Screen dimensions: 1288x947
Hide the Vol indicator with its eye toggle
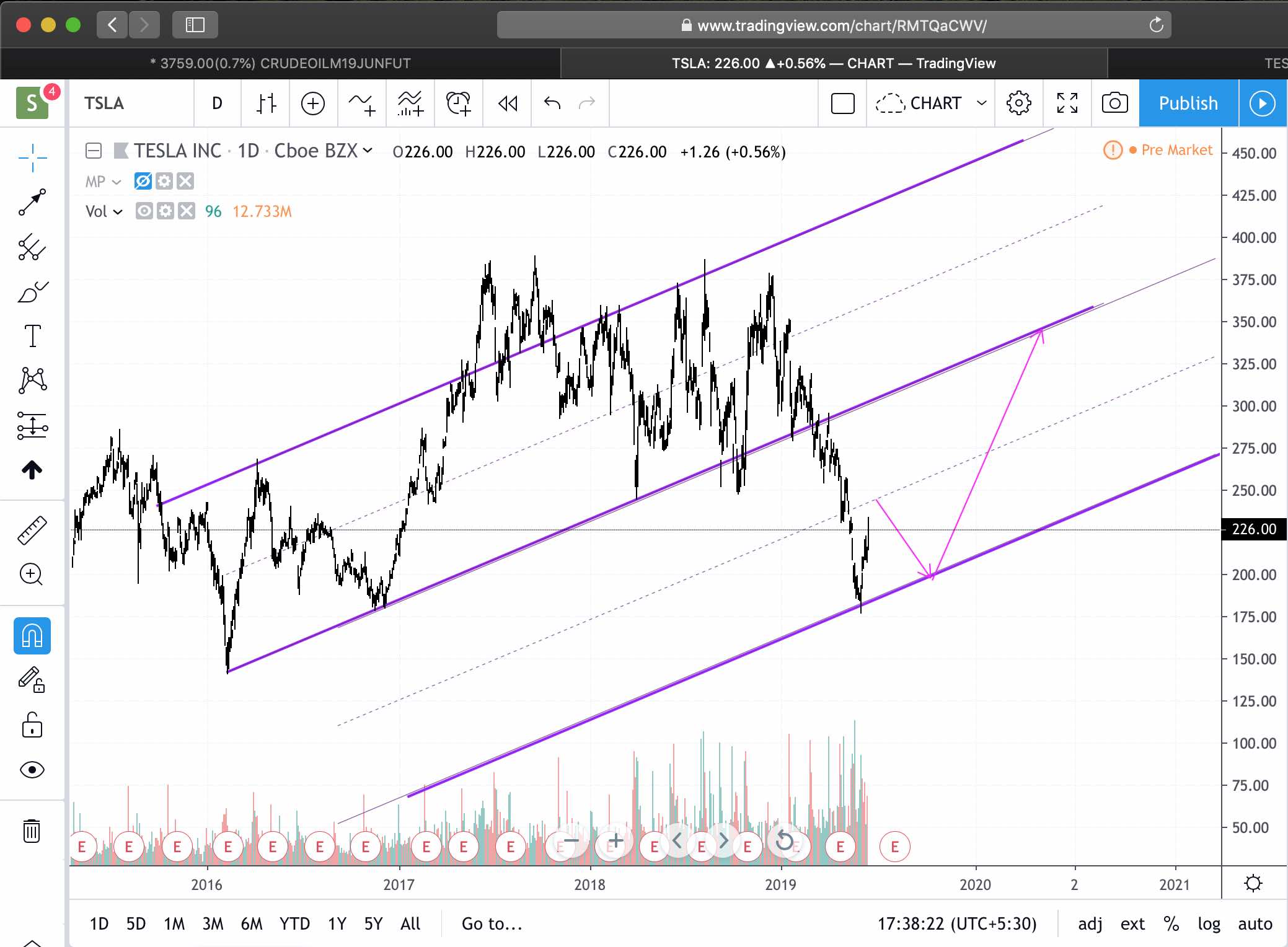click(x=144, y=211)
